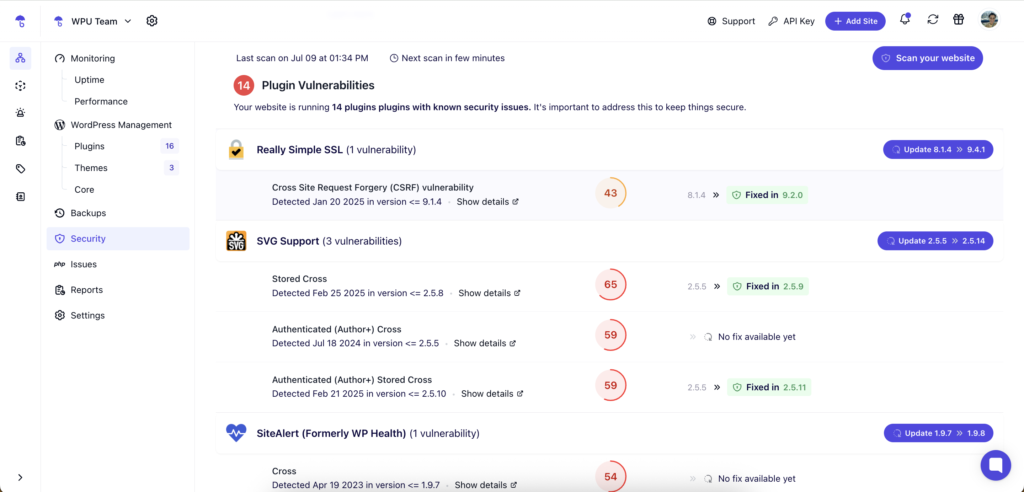1024x492 pixels.
Task: Open the Themes menu item
Action: point(91,168)
